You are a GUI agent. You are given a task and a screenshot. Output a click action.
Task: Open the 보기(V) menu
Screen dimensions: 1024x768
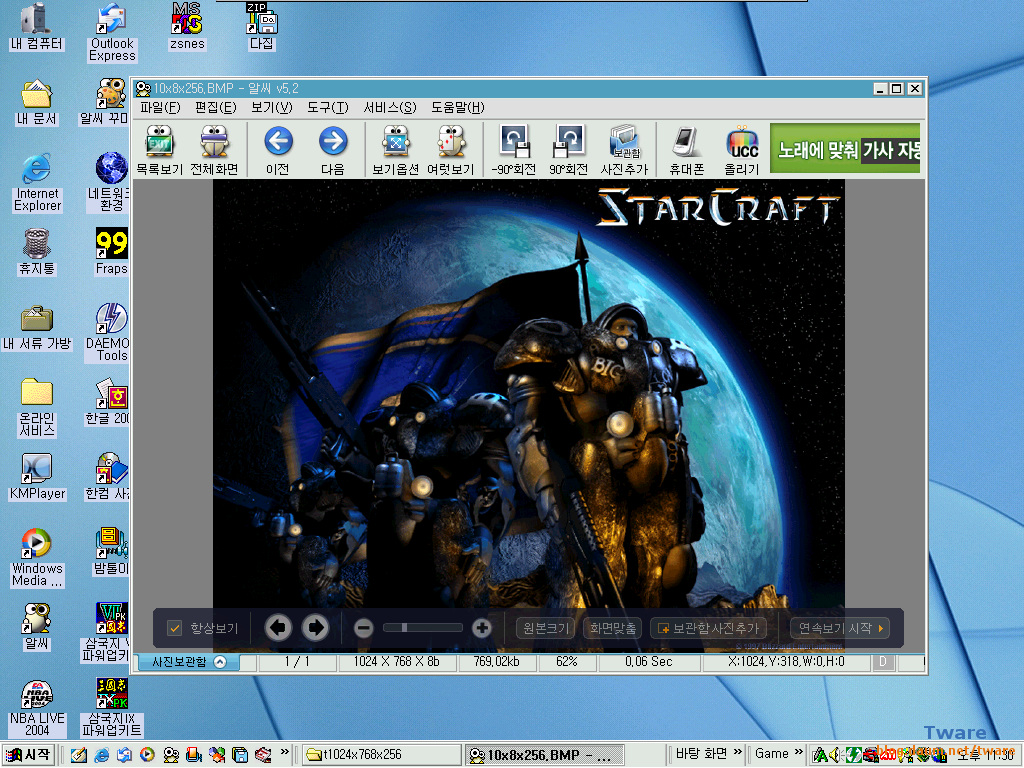272,108
